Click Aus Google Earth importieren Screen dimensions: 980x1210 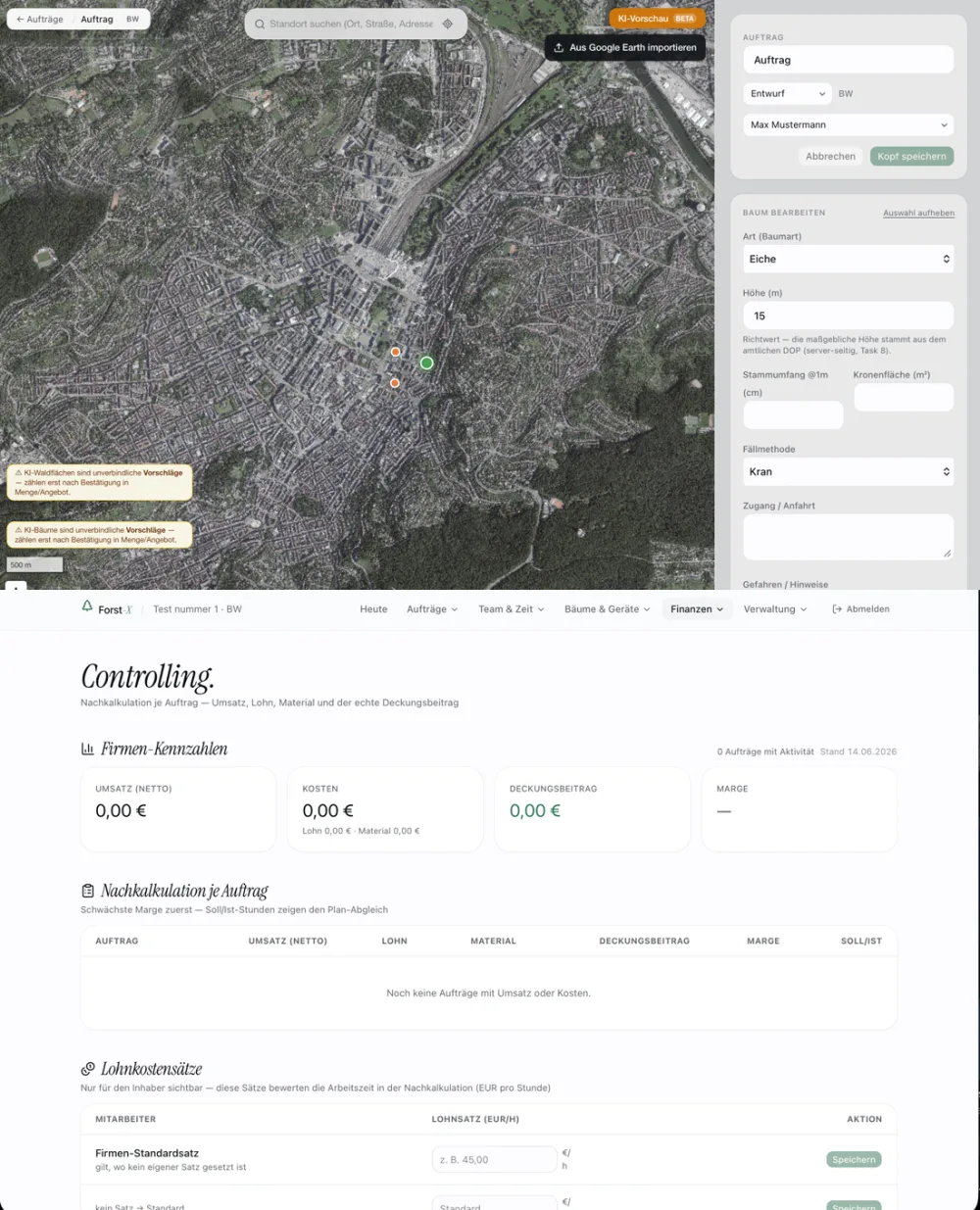(625, 47)
